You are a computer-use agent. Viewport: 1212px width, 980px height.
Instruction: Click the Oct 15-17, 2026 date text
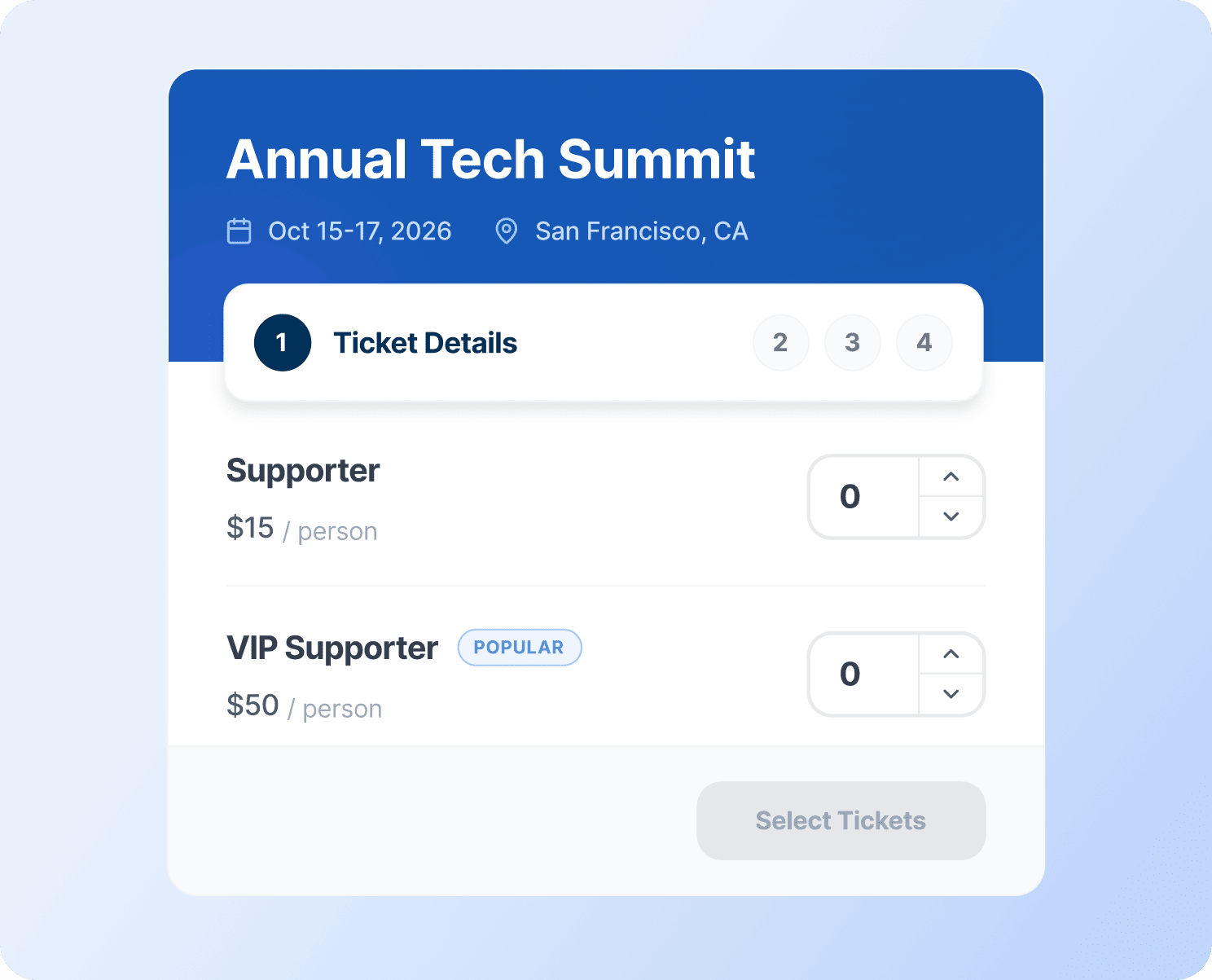click(x=359, y=231)
